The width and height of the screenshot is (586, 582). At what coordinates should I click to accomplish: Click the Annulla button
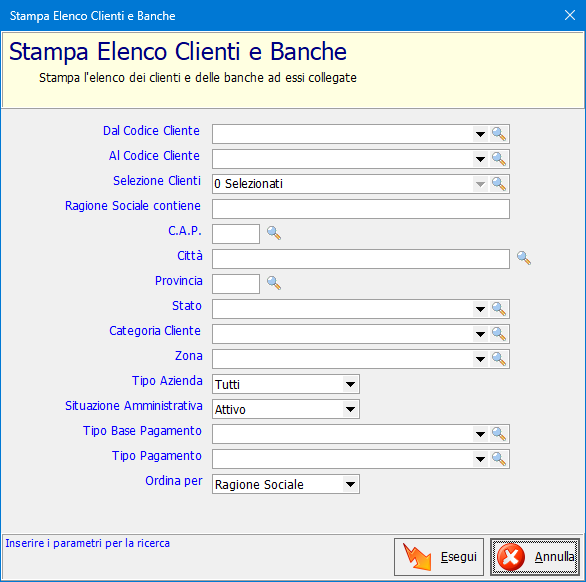[x=535, y=557]
